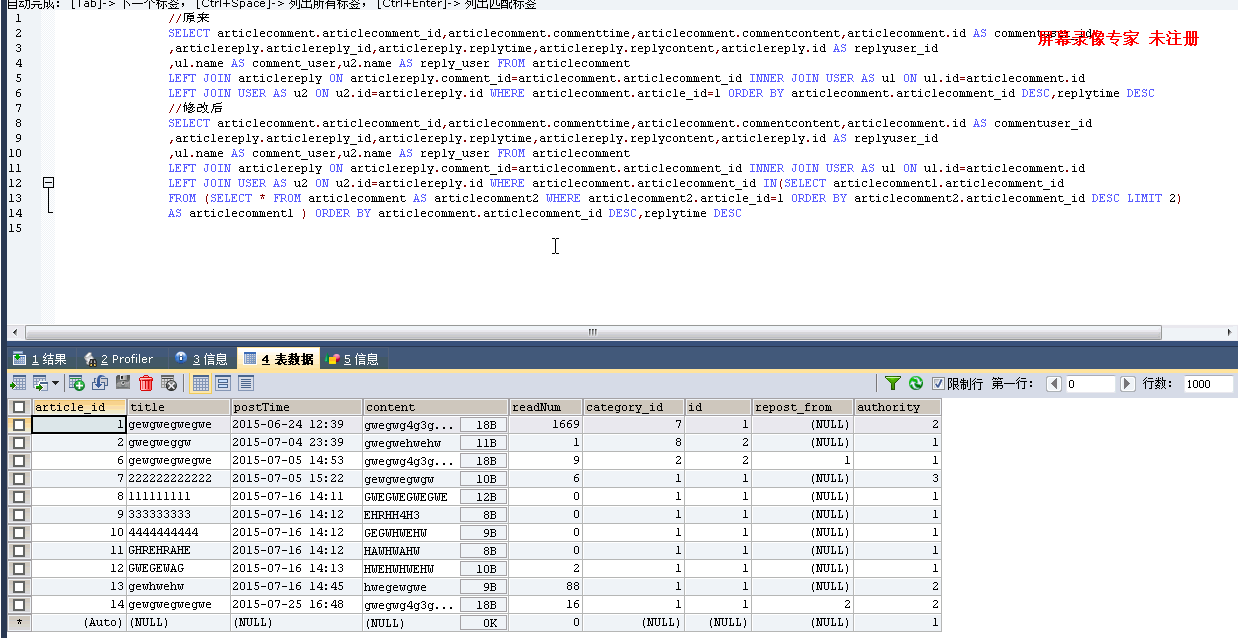Check the row checkbox for title 333333333
The width and height of the screenshot is (1238, 638).
pyautogui.click(x=18, y=514)
